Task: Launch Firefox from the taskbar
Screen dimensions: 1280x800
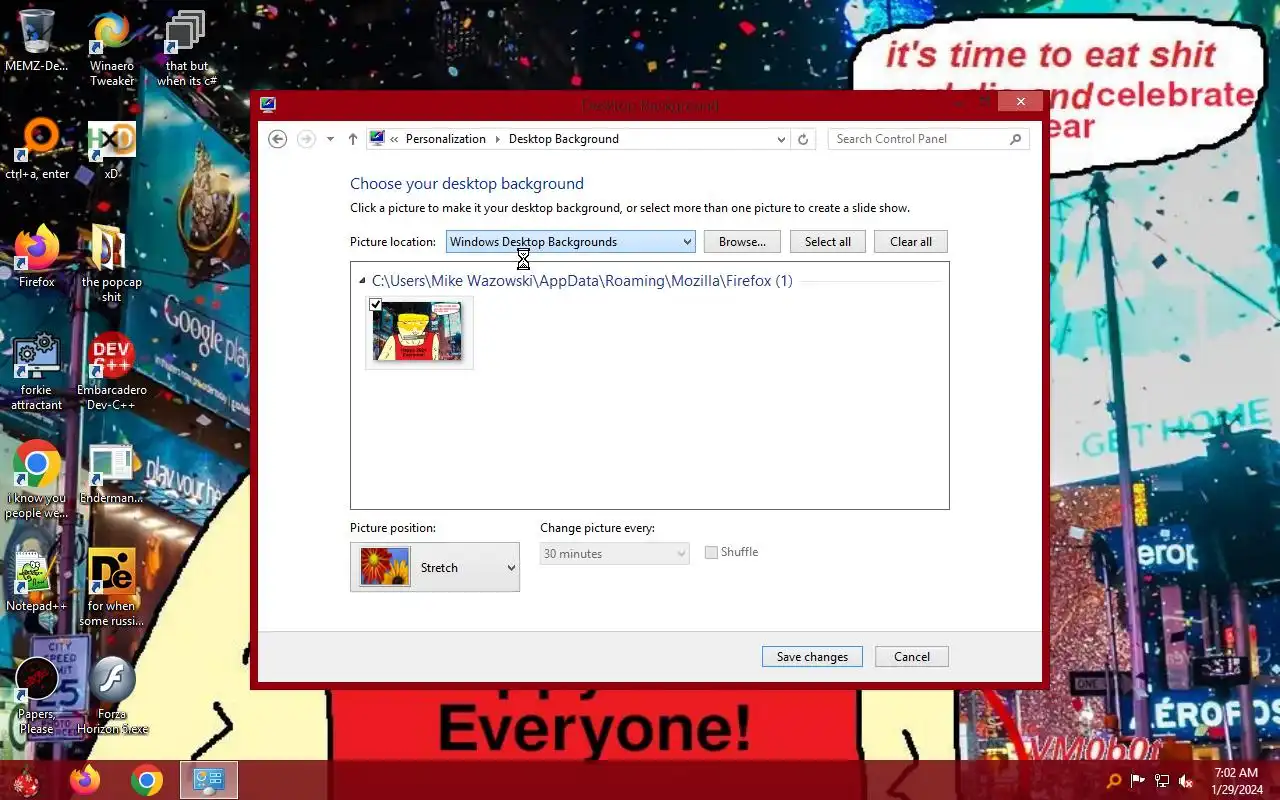Action: point(85,780)
